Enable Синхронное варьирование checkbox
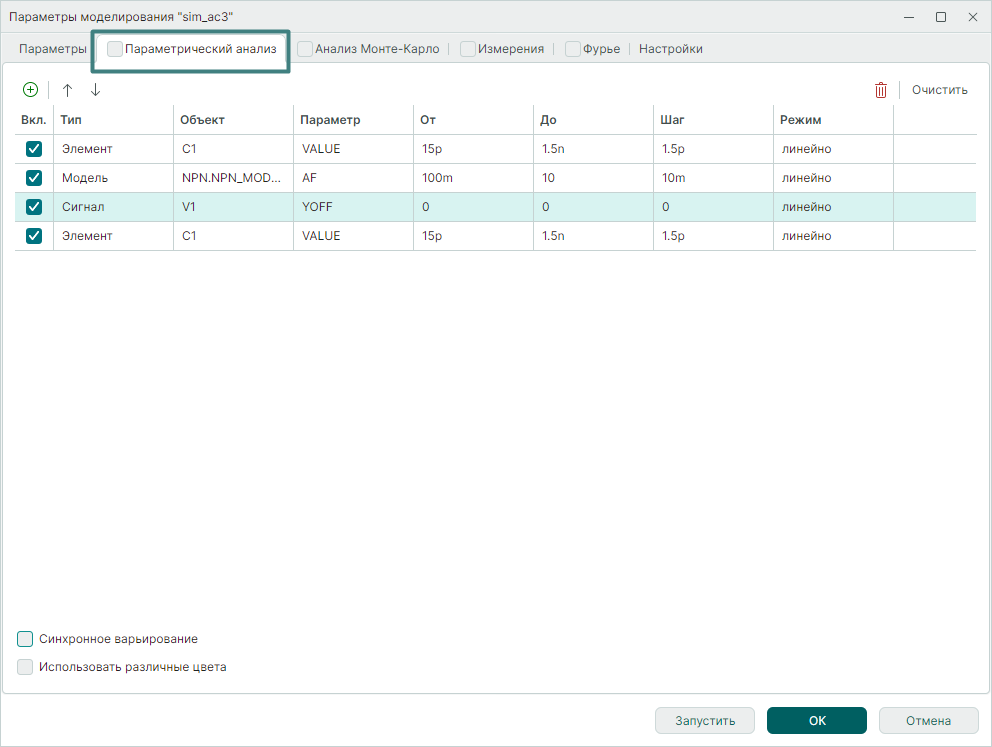 point(26,639)
